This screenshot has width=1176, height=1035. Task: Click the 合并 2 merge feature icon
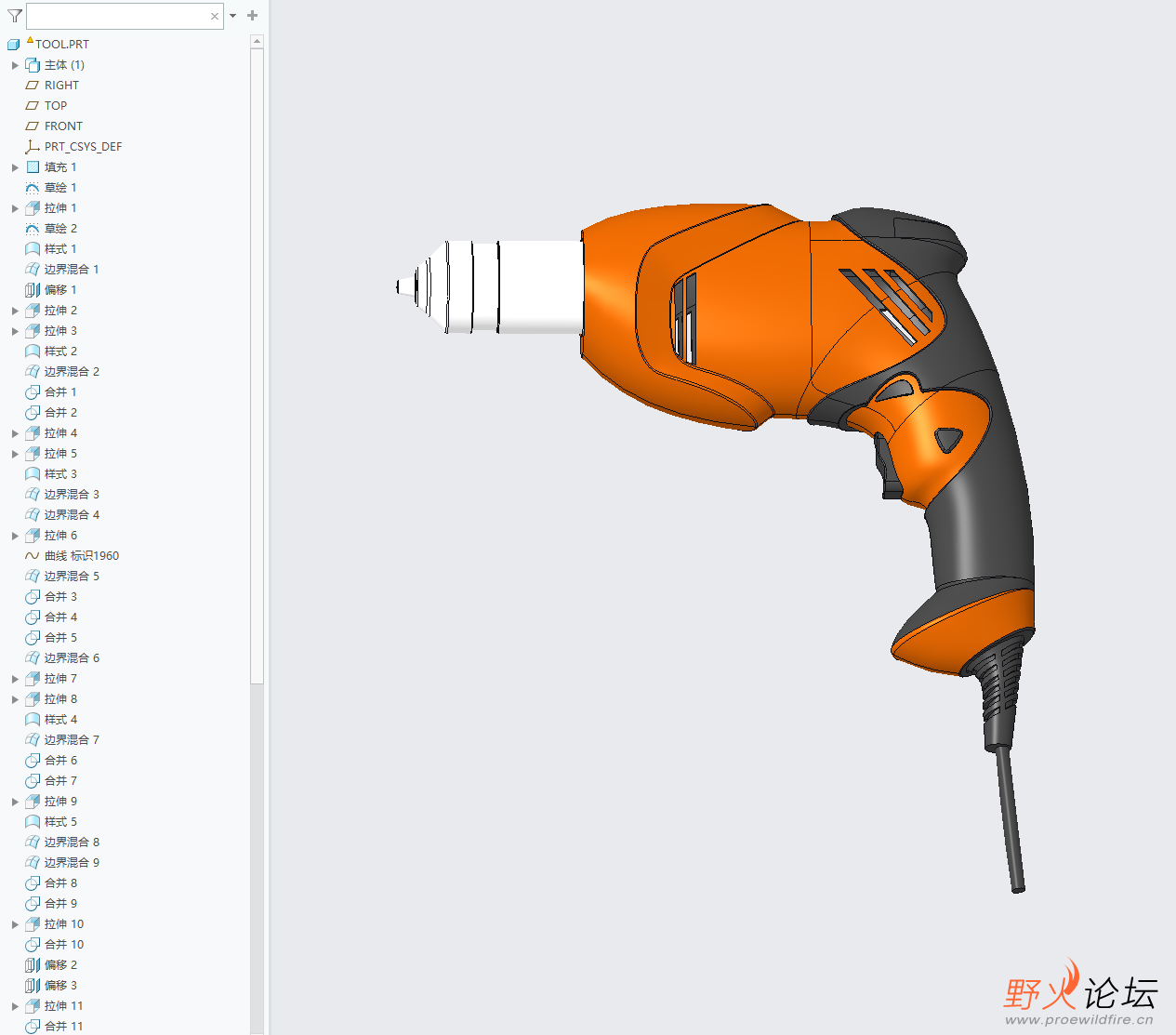[x=33, y=413]
